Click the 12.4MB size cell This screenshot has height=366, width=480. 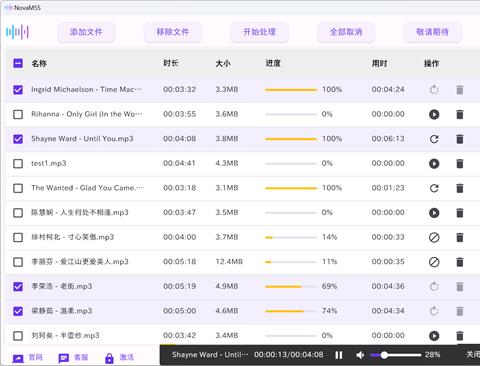pyautogui.click(x=229, y=262)
